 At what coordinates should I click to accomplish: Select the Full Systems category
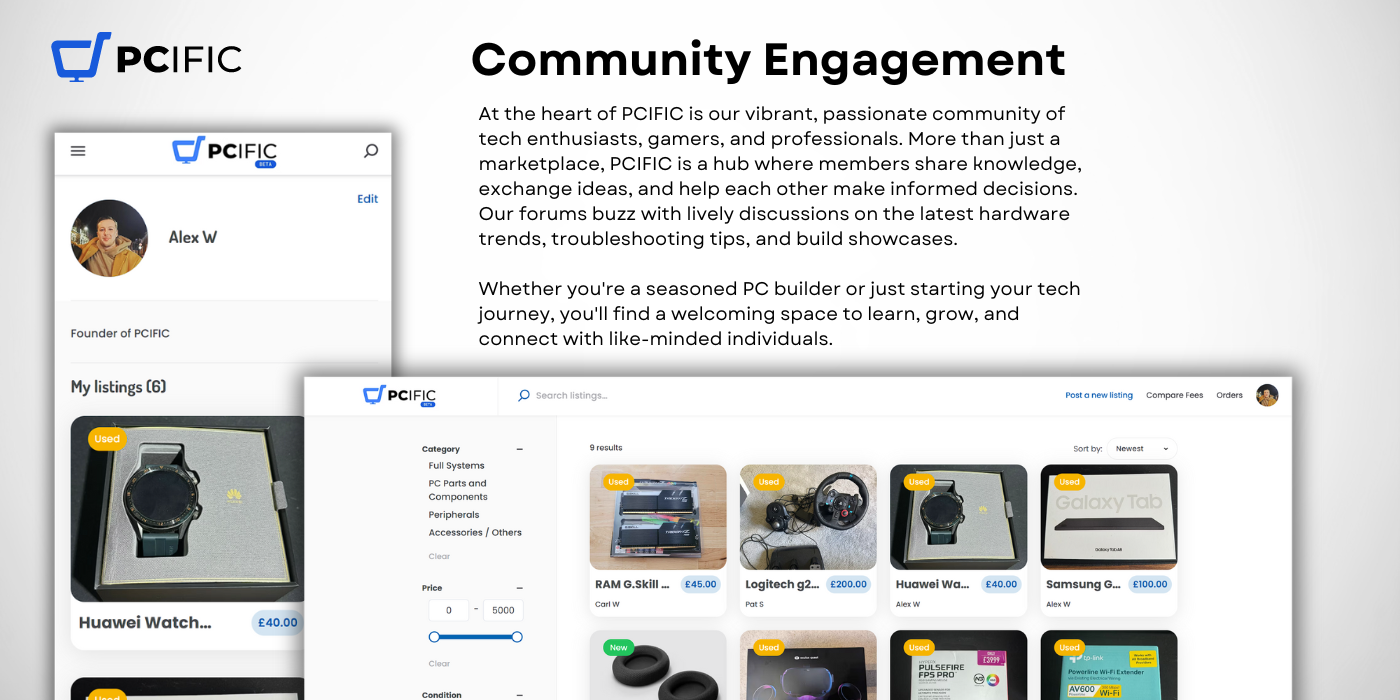click(456, 466)
